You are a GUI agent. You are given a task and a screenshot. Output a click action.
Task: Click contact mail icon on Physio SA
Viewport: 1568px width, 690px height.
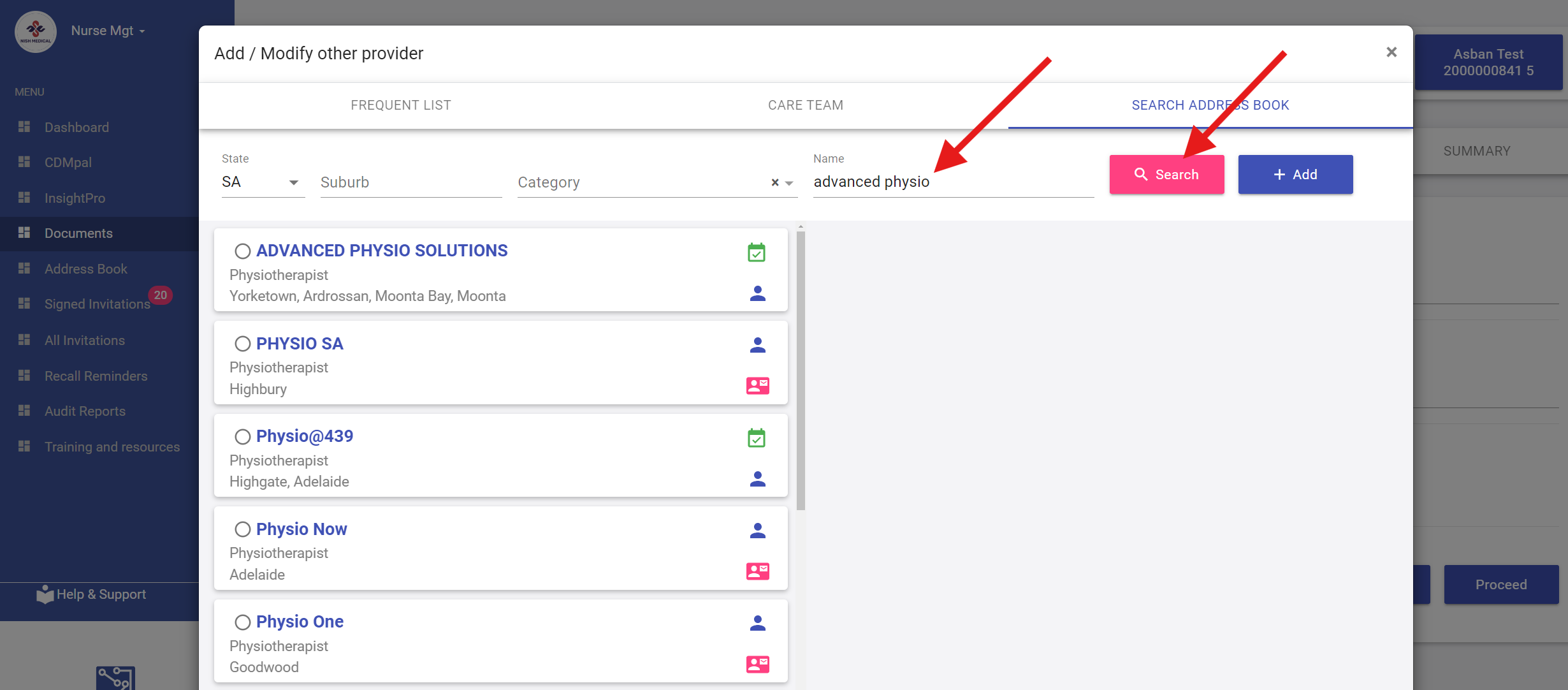click(758, 386)
